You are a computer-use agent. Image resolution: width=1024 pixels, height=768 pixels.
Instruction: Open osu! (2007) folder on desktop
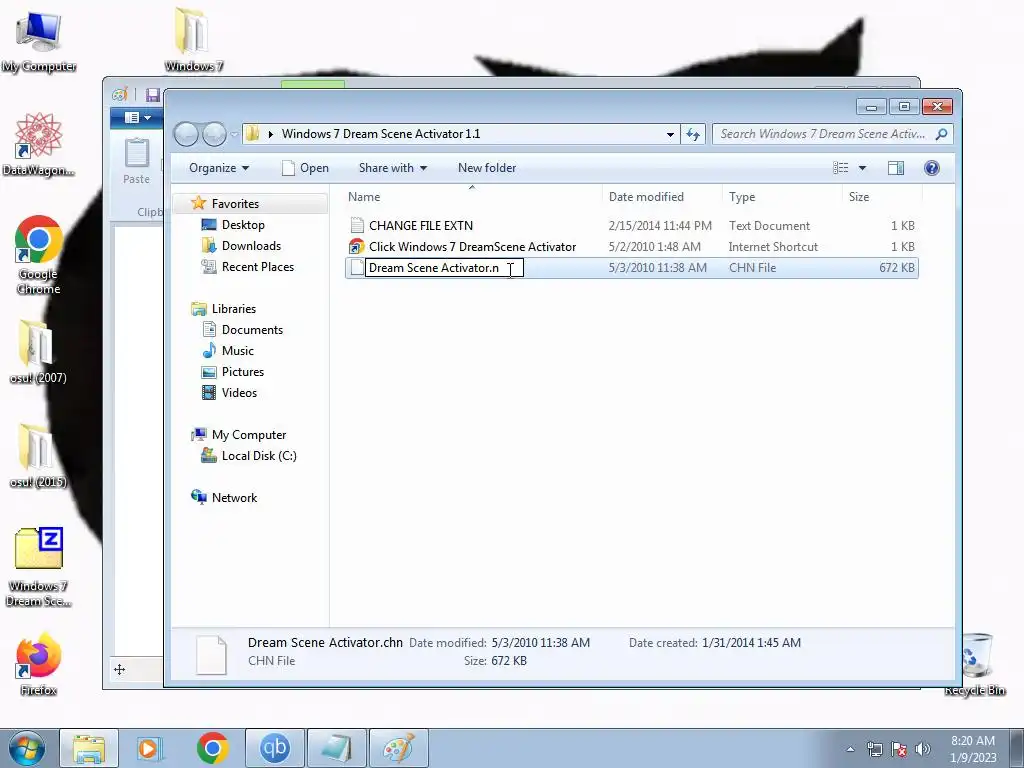(38, 351)
